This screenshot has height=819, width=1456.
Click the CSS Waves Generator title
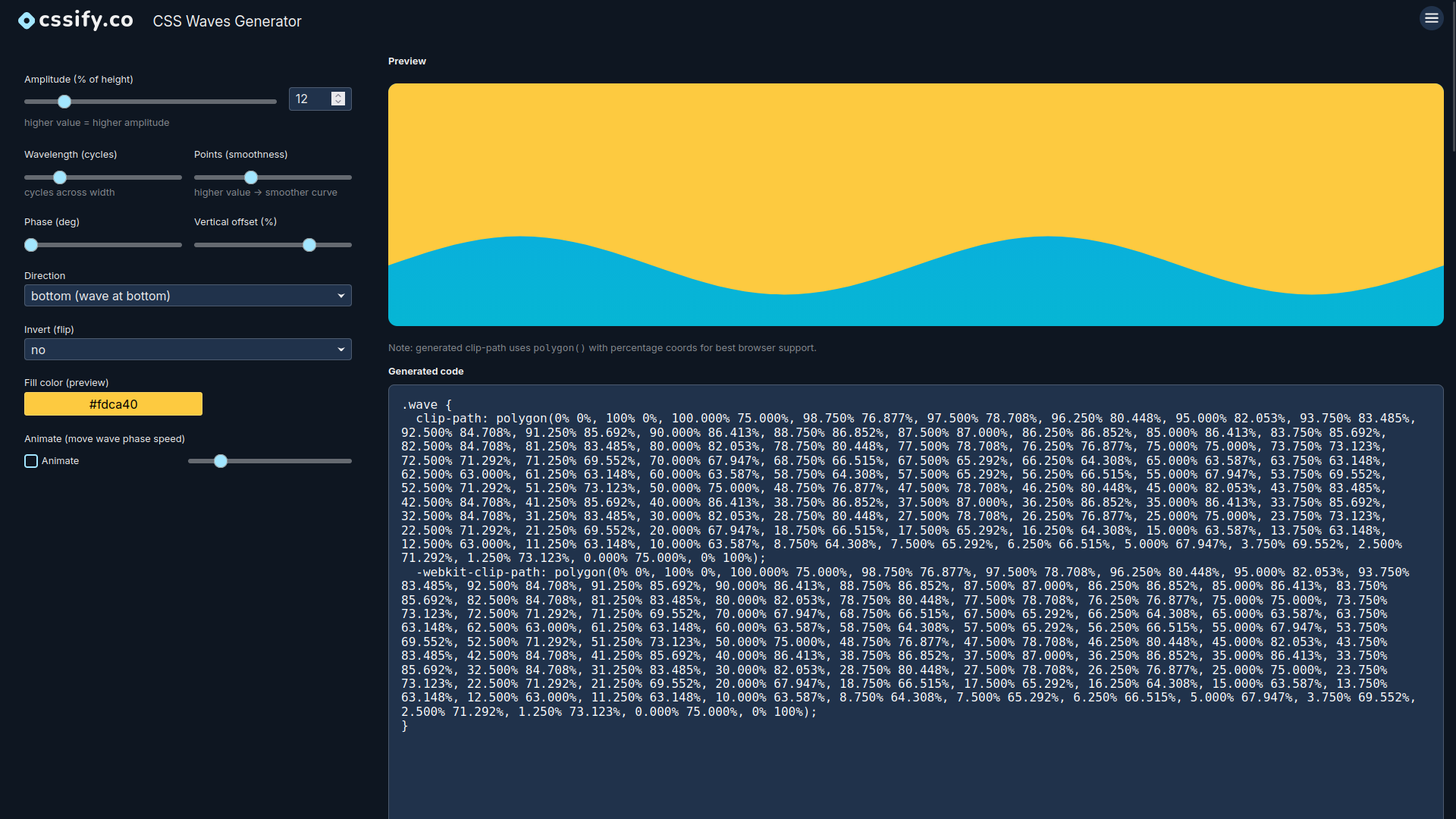click(x=226, y=21)
